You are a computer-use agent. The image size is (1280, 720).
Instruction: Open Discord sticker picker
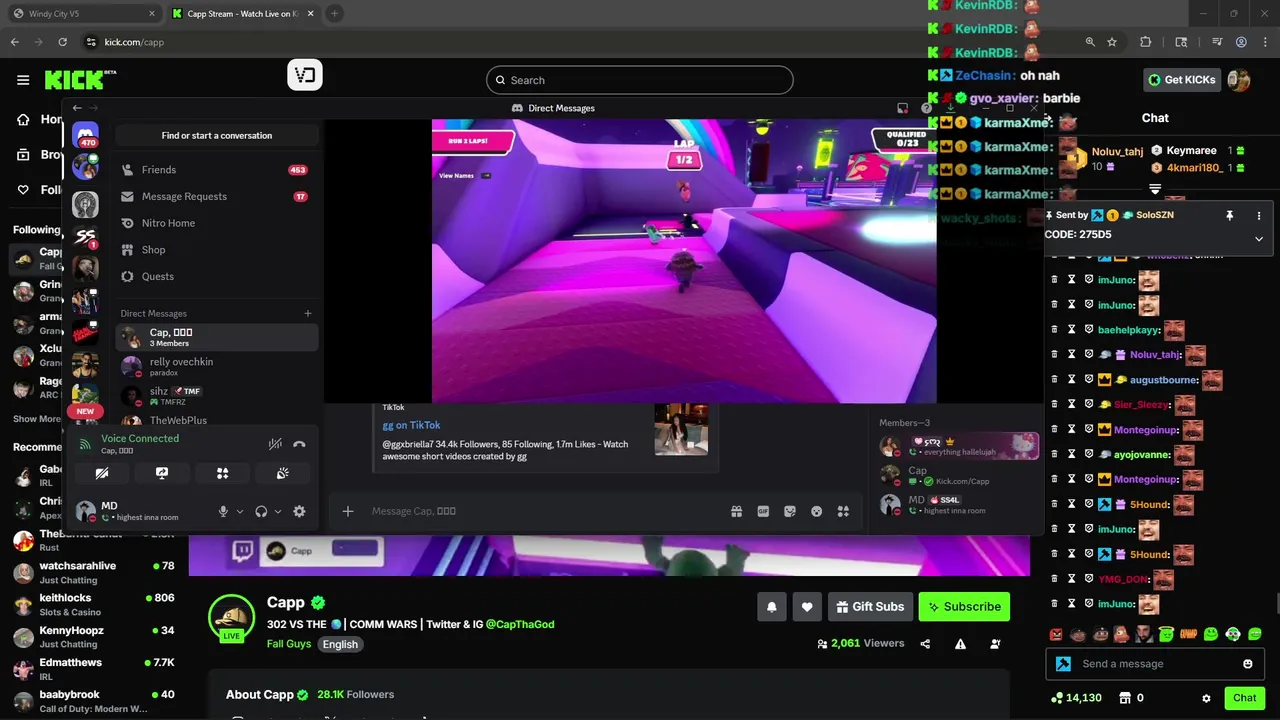pyautogui.click(x=790, y=511)
